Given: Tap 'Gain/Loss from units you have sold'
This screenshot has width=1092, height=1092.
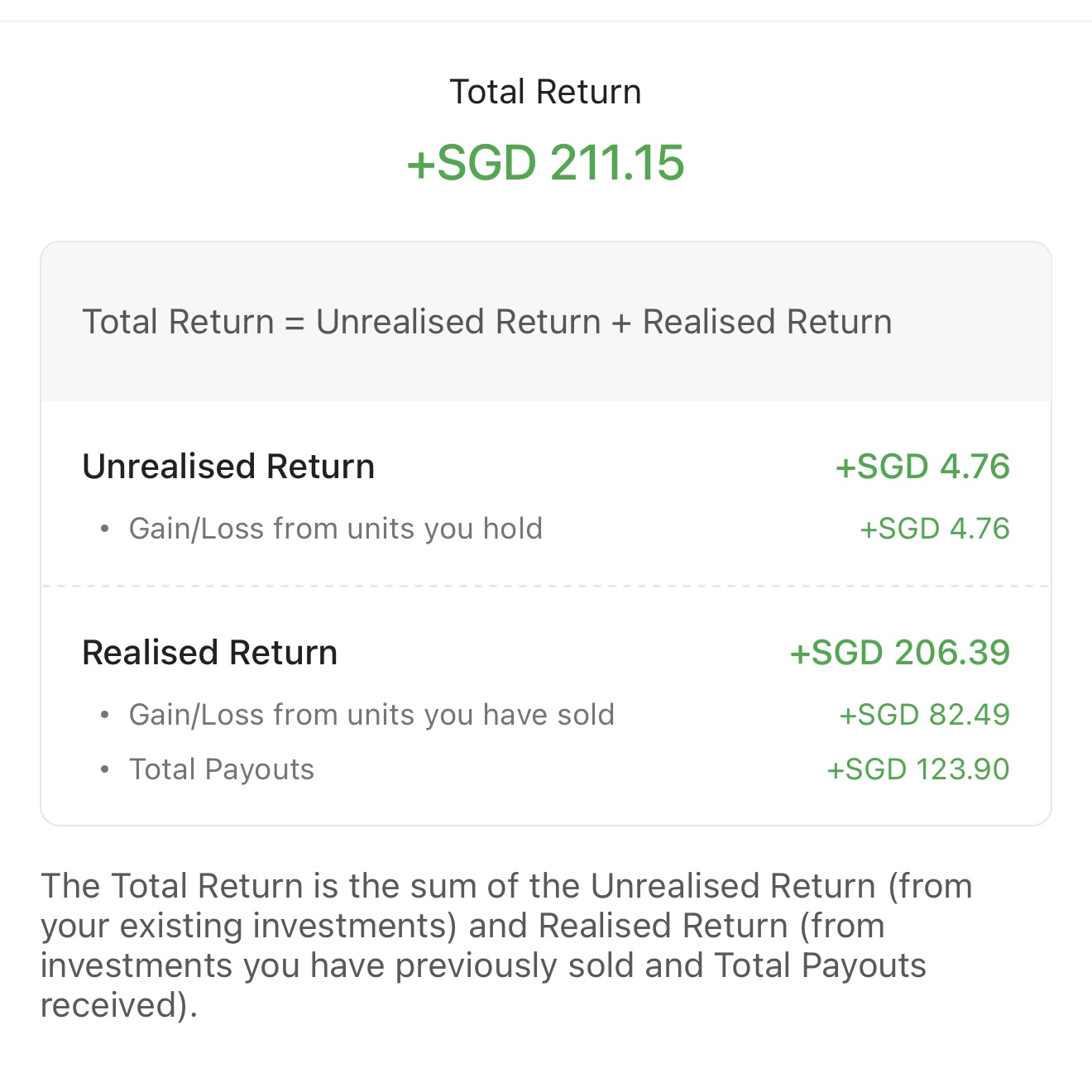Looking at the screenshot, I should tap(371, 715).
